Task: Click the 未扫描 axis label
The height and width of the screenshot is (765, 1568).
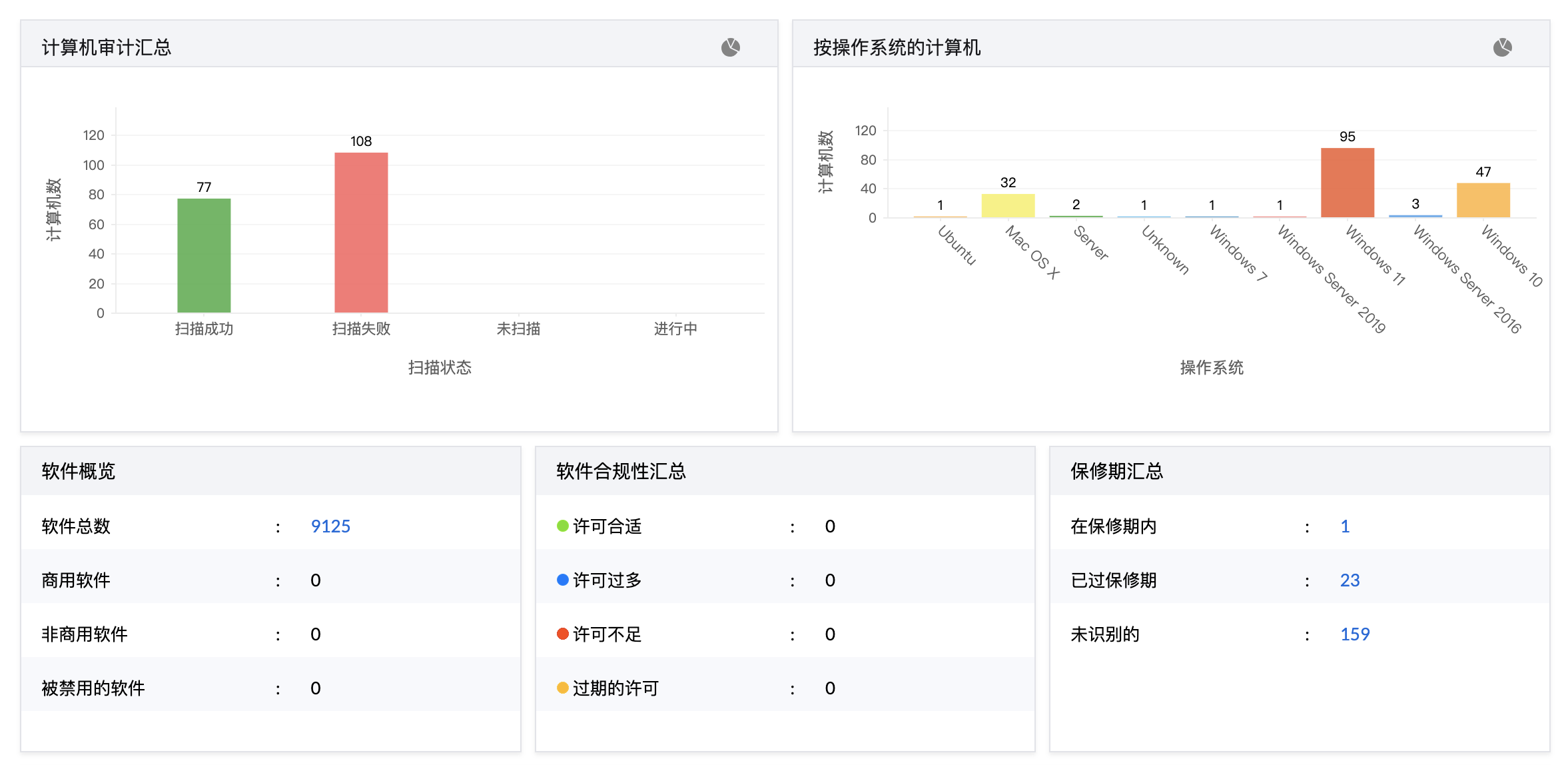Action: click(518, 329)
